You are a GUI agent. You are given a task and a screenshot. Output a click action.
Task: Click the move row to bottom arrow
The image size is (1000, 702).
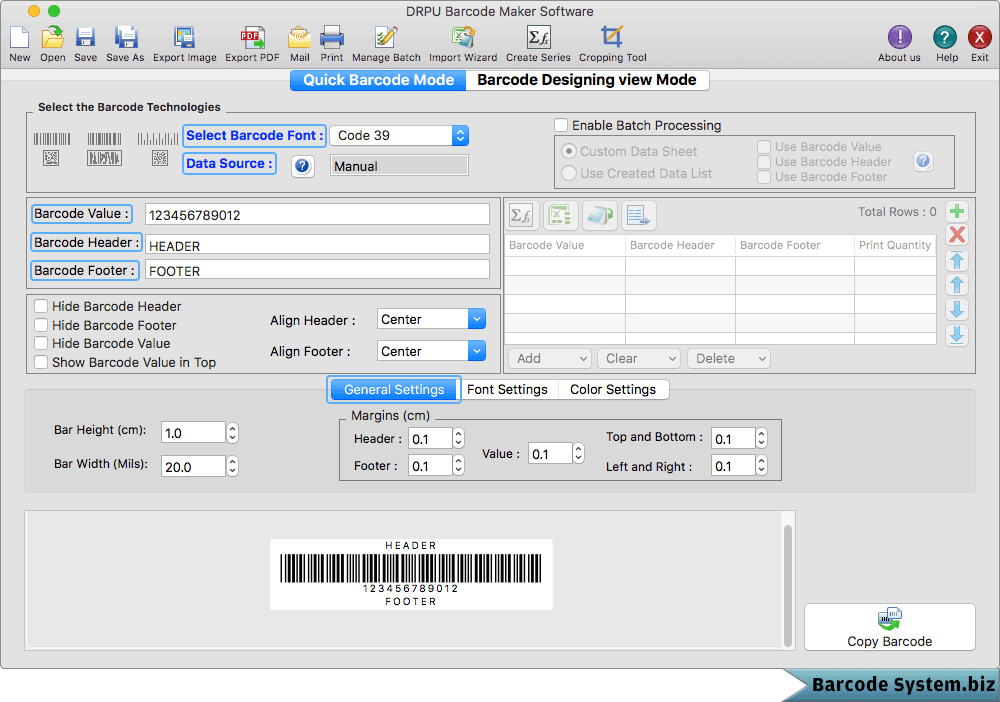pyautogui.click(x=957, y=335)
